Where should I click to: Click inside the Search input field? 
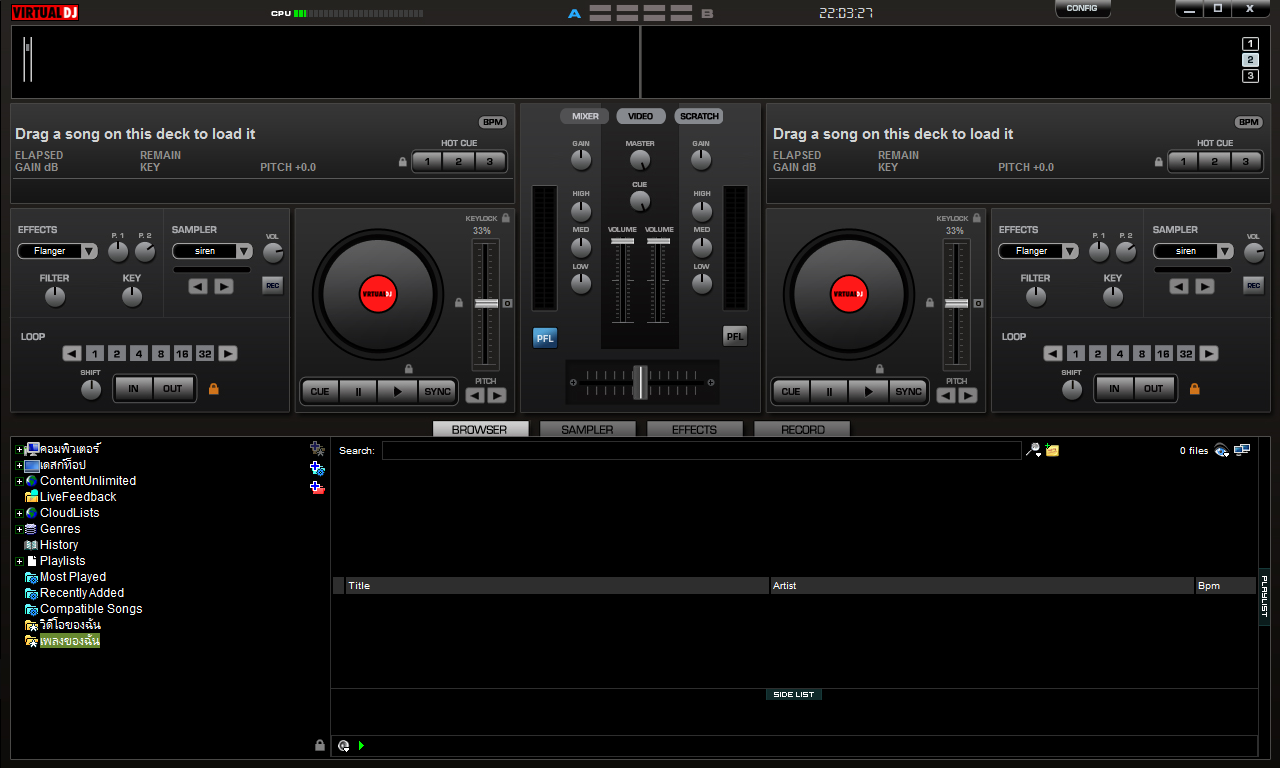[x=700, y=450]
